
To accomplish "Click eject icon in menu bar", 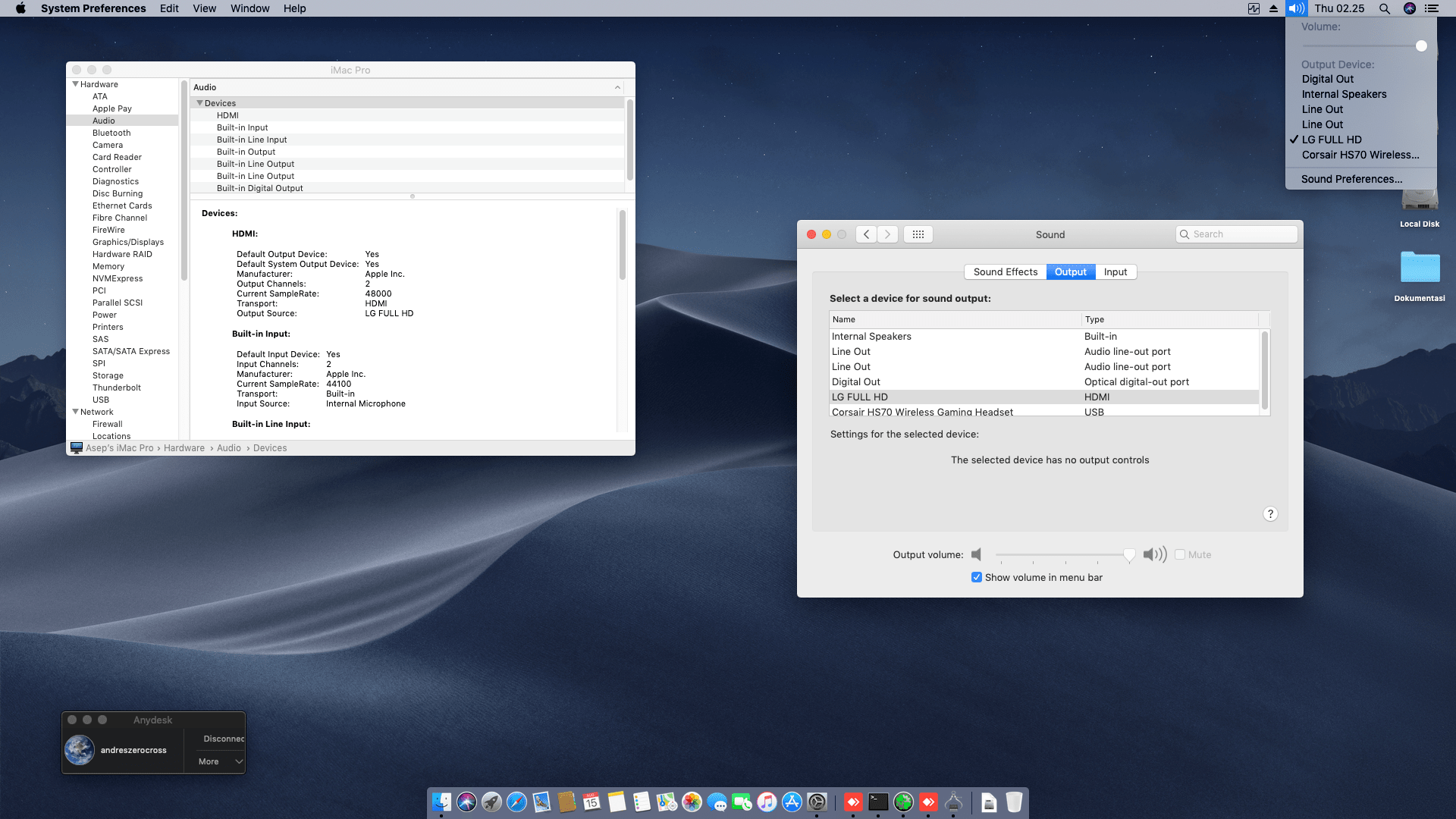I will (x=1273, y=8).
